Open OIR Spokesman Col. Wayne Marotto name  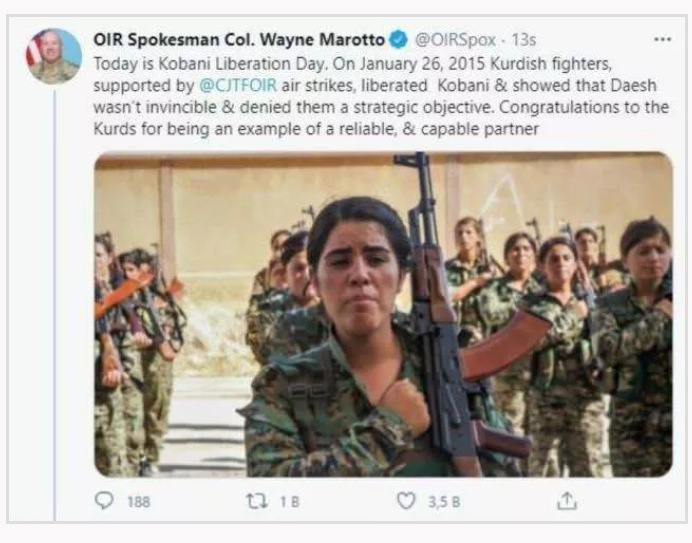(x=239, y=40)
